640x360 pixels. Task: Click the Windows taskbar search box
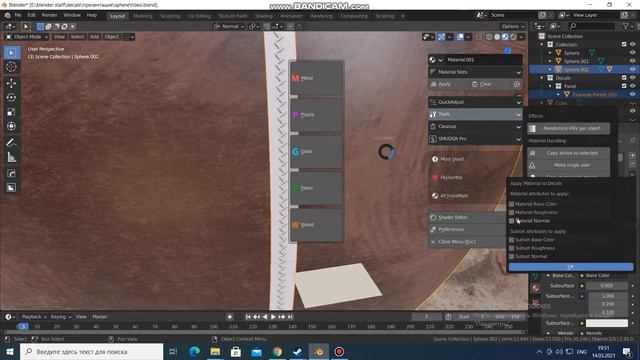coord(91,351)
